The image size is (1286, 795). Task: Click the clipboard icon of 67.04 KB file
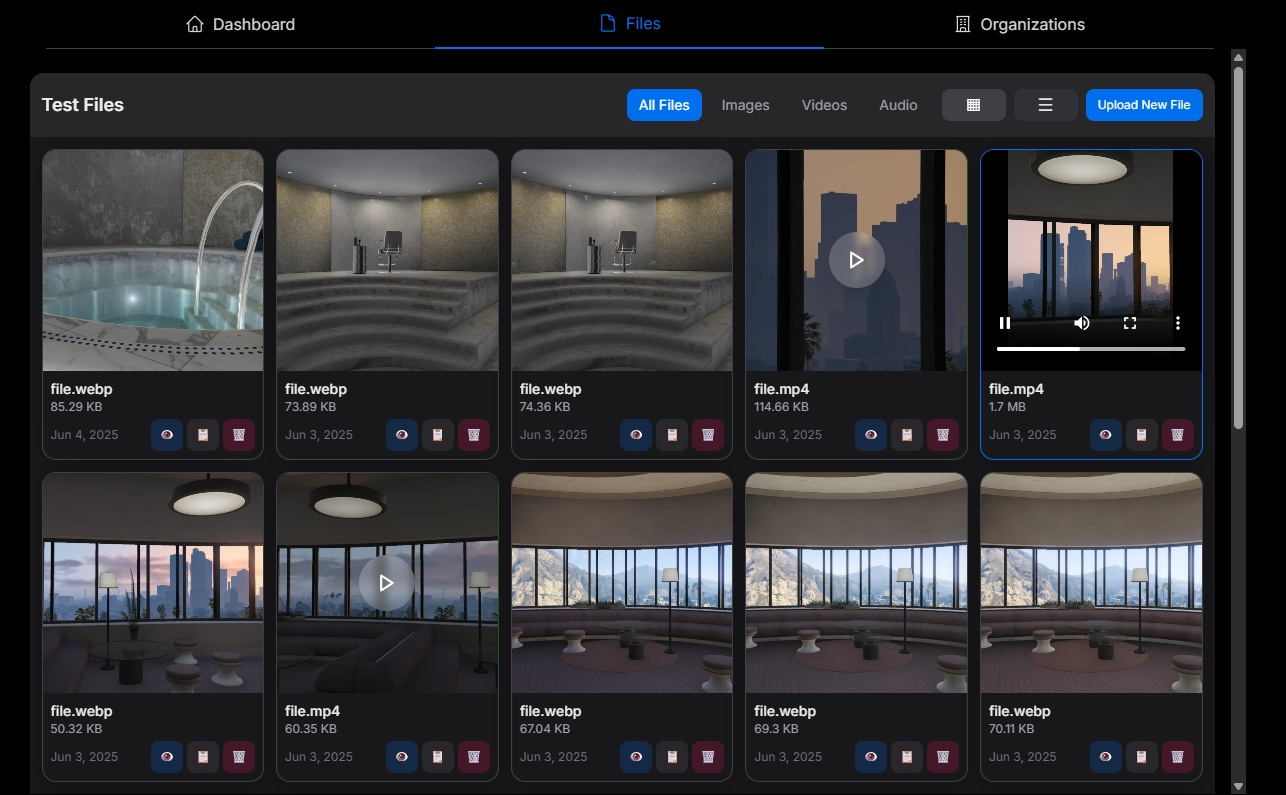(672, 757)
